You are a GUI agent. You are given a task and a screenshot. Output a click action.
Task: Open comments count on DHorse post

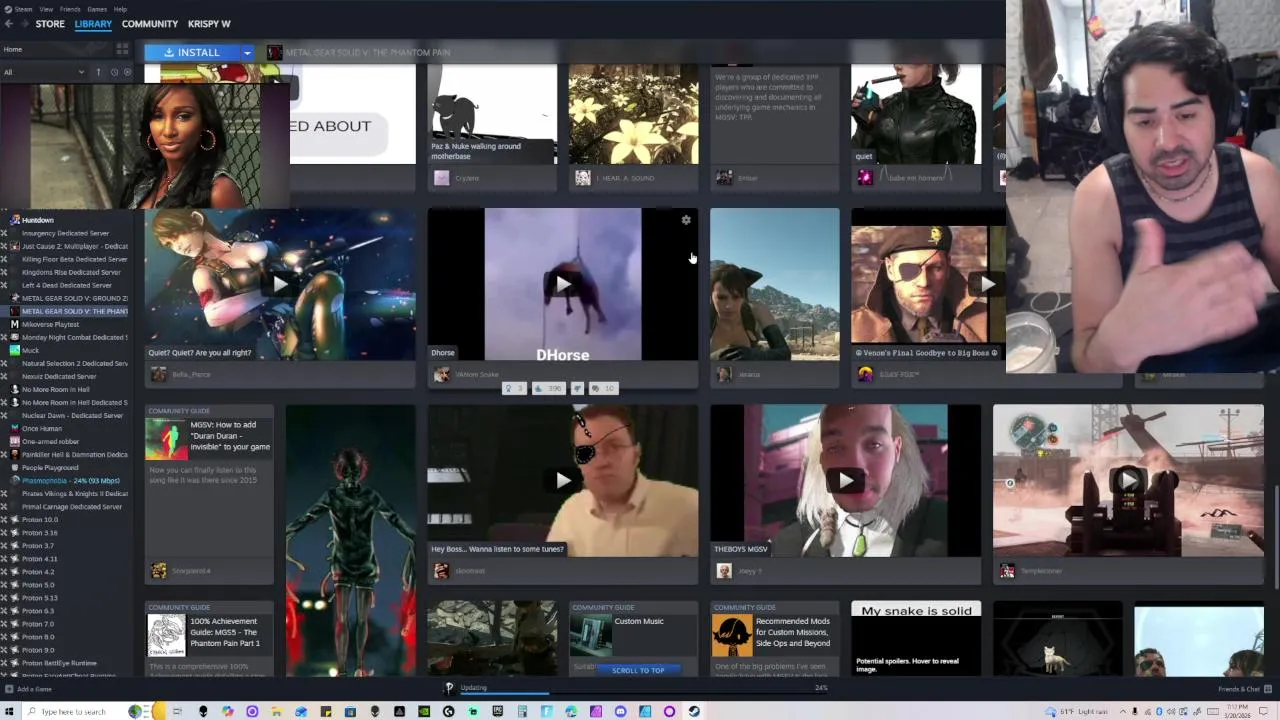(x=604, y=388)
